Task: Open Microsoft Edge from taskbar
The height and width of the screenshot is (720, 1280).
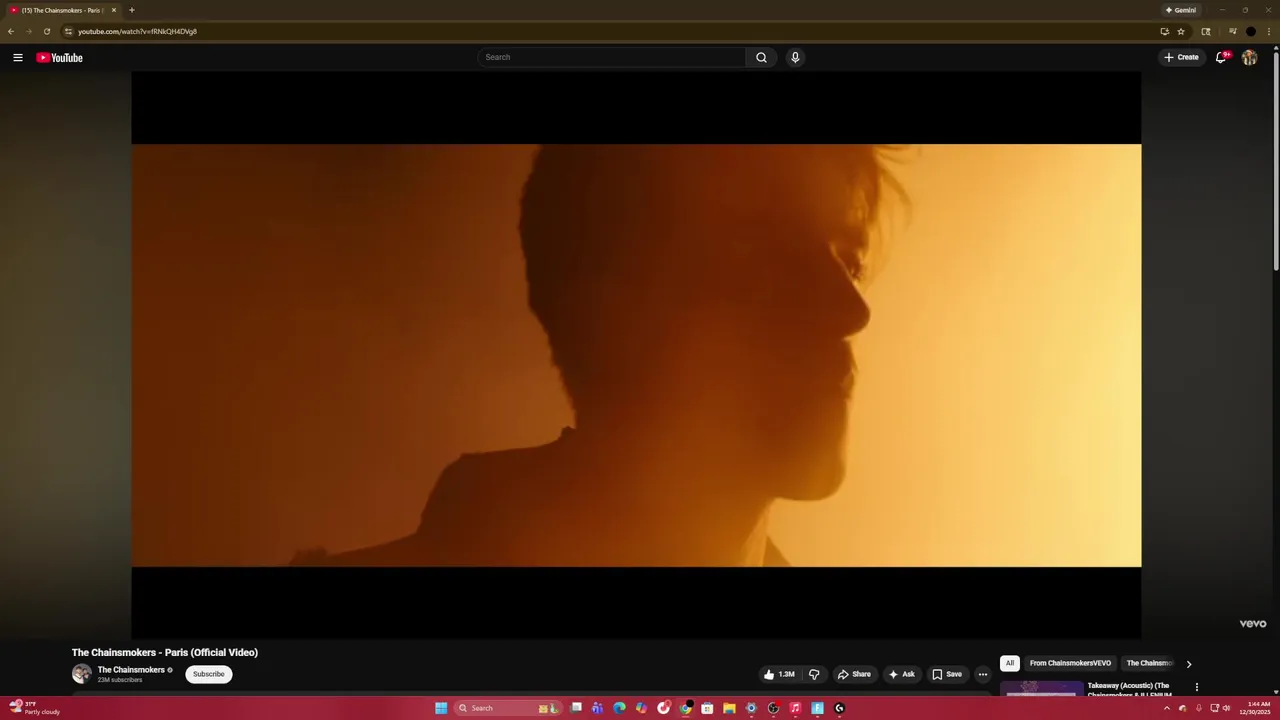Action: 619,708
